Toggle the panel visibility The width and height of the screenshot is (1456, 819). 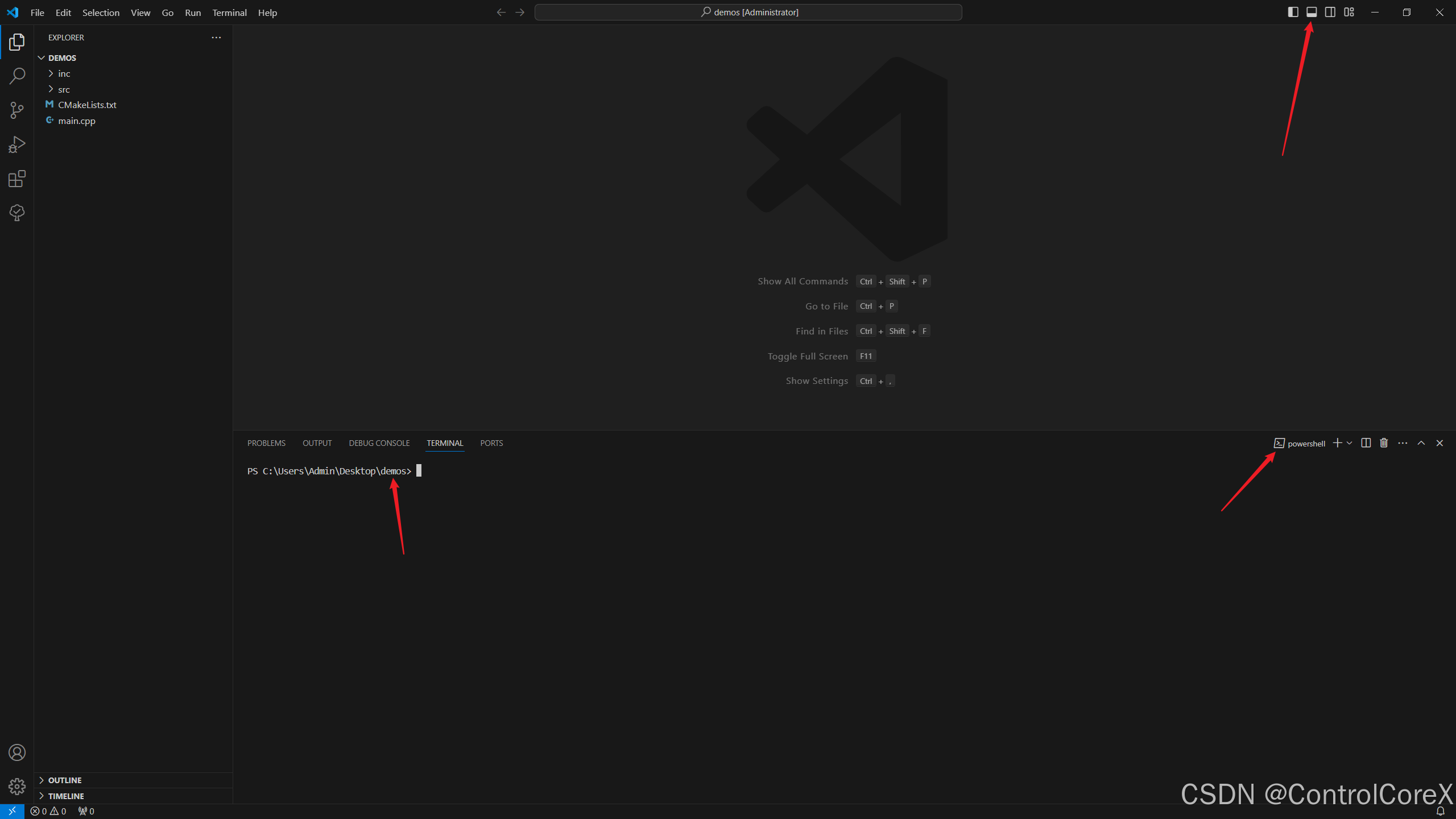click(1312, 11)
